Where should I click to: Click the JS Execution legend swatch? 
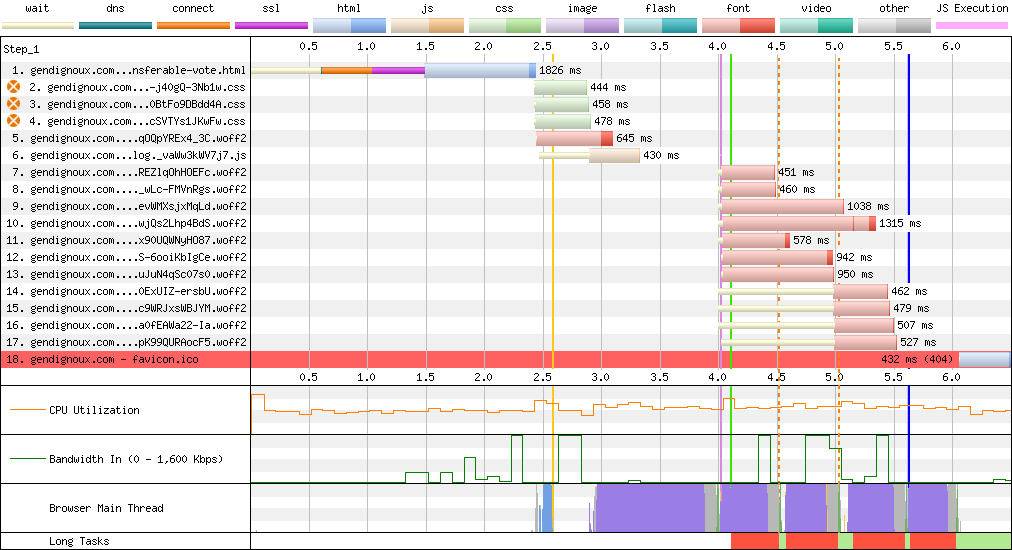pos(971,25)
